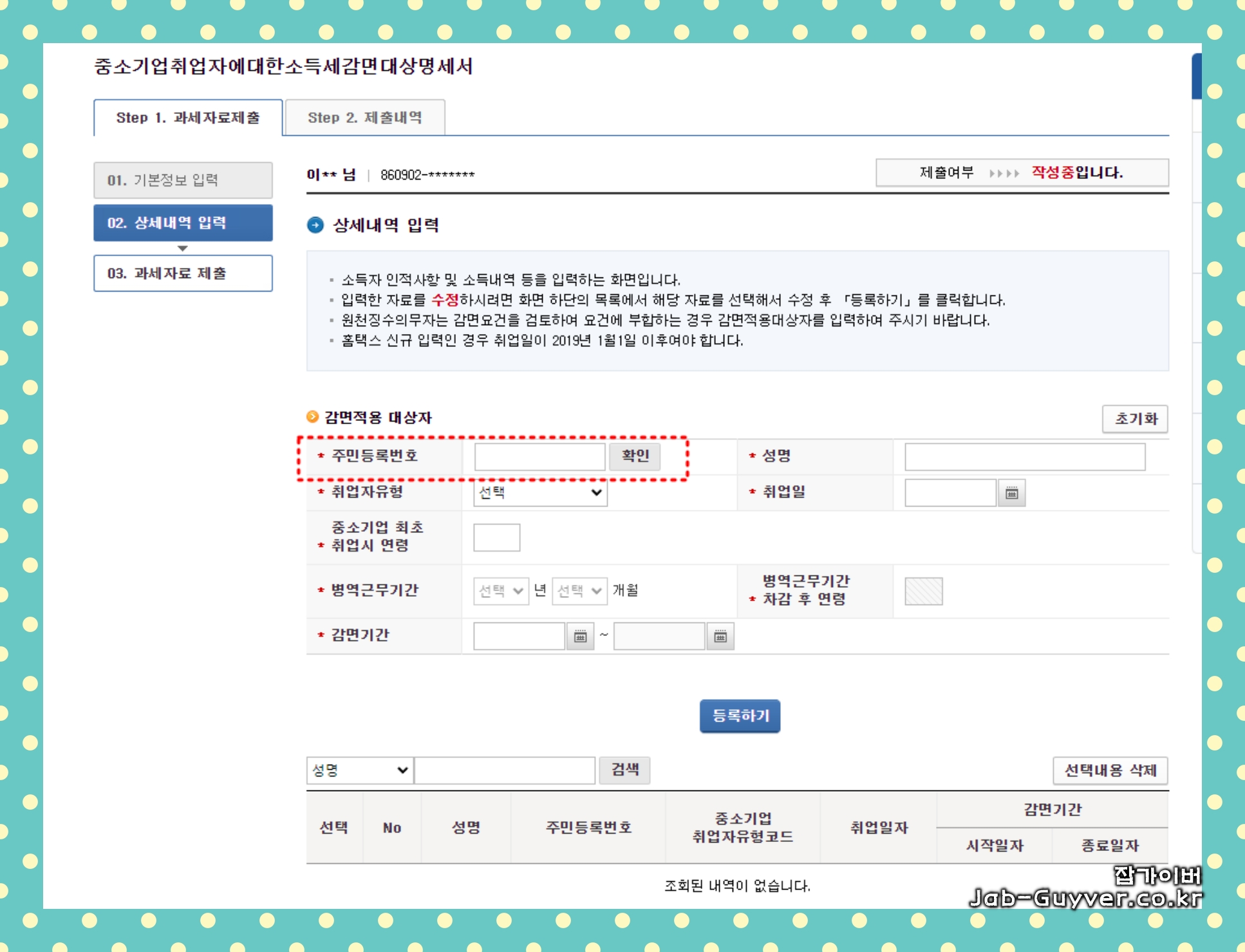Click the 성명 name input field

[1025, 456]
